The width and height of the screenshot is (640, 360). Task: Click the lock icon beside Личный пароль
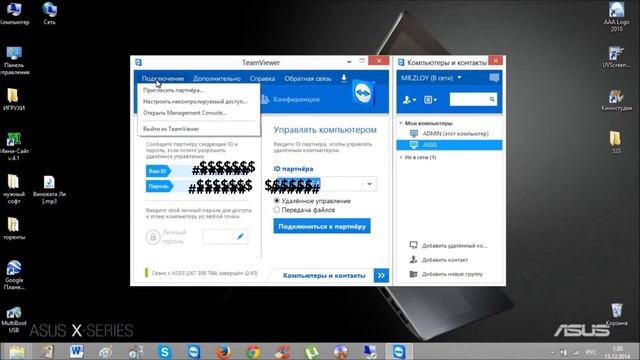pyautogui.click(x=153, y=237)
